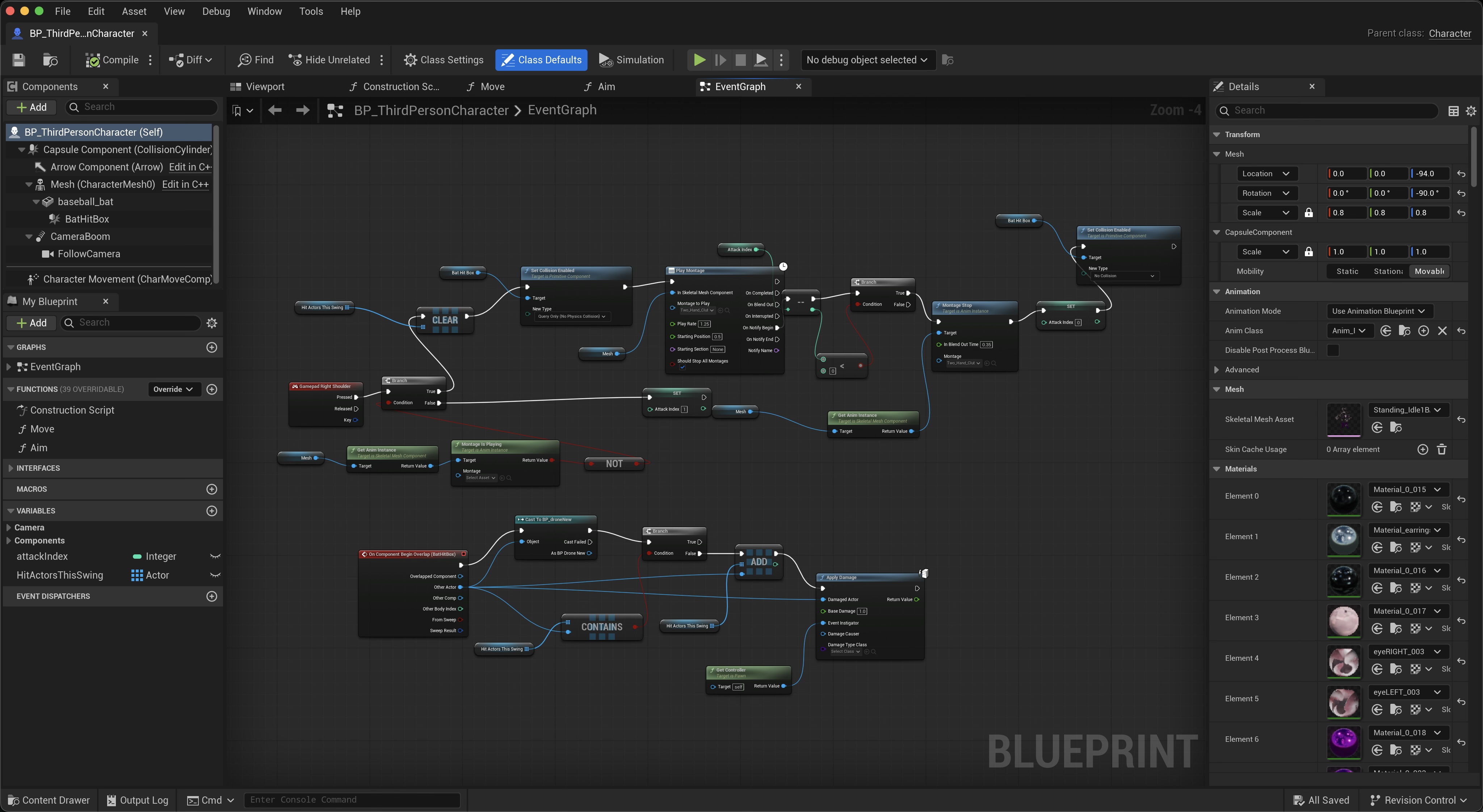Collapse the Transform section
1483x812 pixels.
(x=1217, y=135)
